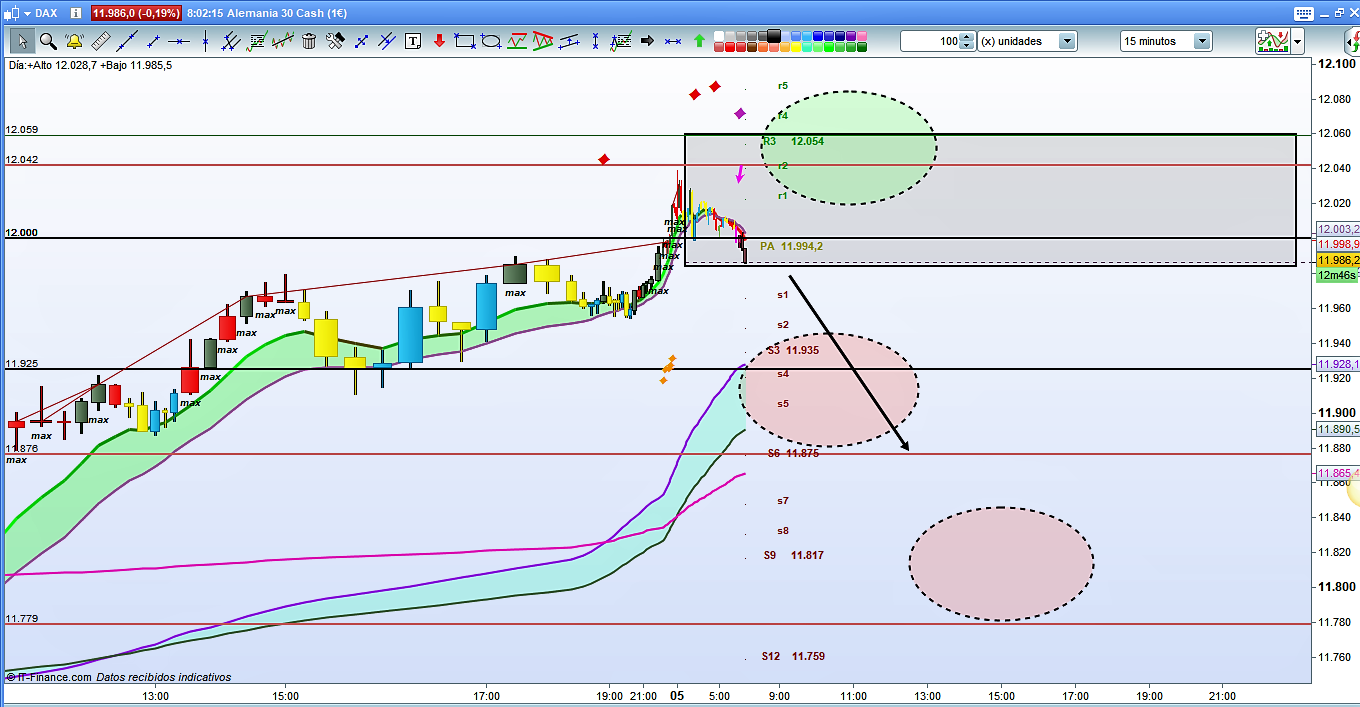Choose the rectangle drawing tool
Image resolution: width=1360 pixels, height=707 pixels.
[x=464, y=41]
